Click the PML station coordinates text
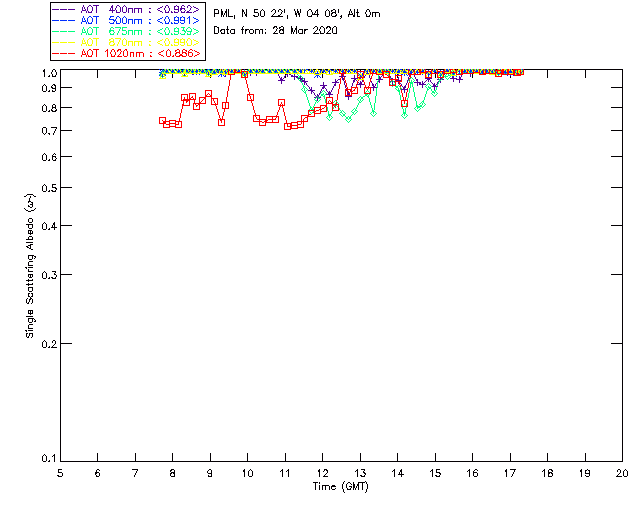 pyautogui.click(x=297, y=14)
